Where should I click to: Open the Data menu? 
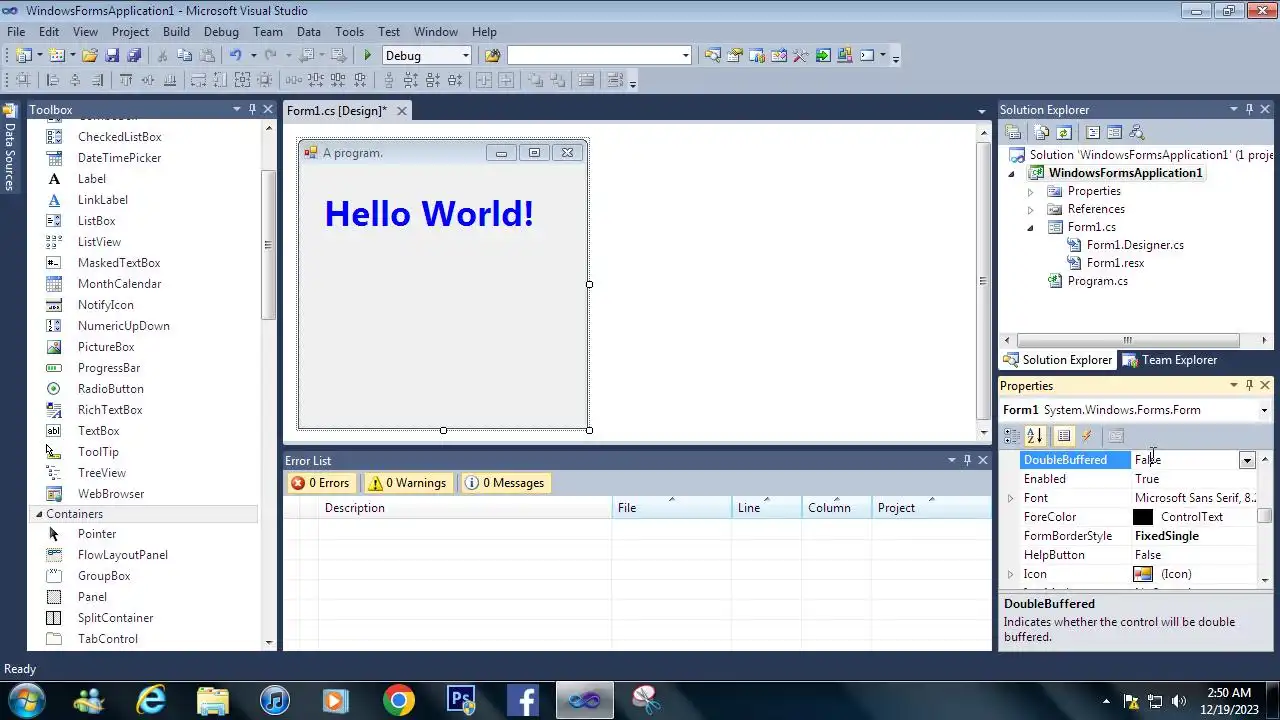coord(309,32)
